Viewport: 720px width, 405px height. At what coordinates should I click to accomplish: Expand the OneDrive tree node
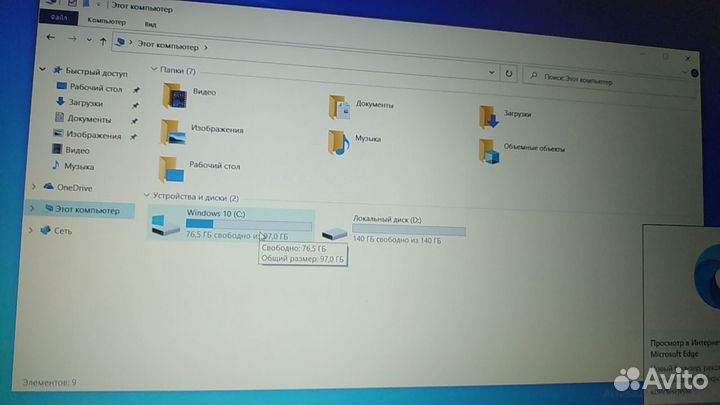(x=34, y=186)
